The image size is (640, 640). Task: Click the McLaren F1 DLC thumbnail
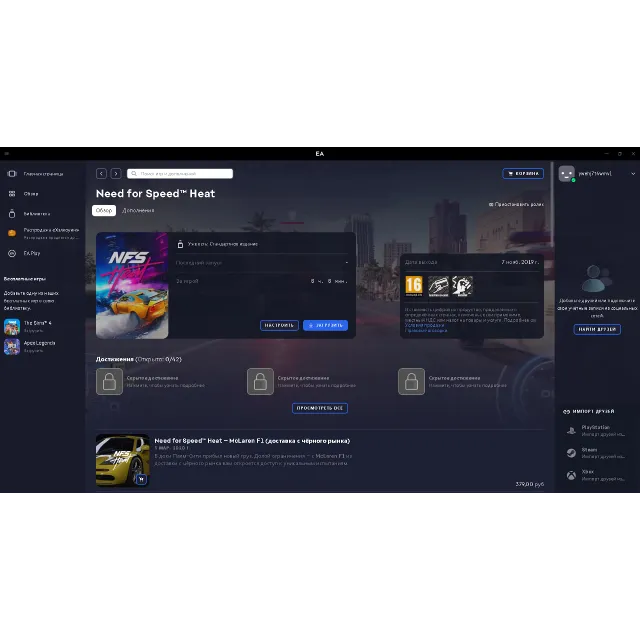point(123,460)
